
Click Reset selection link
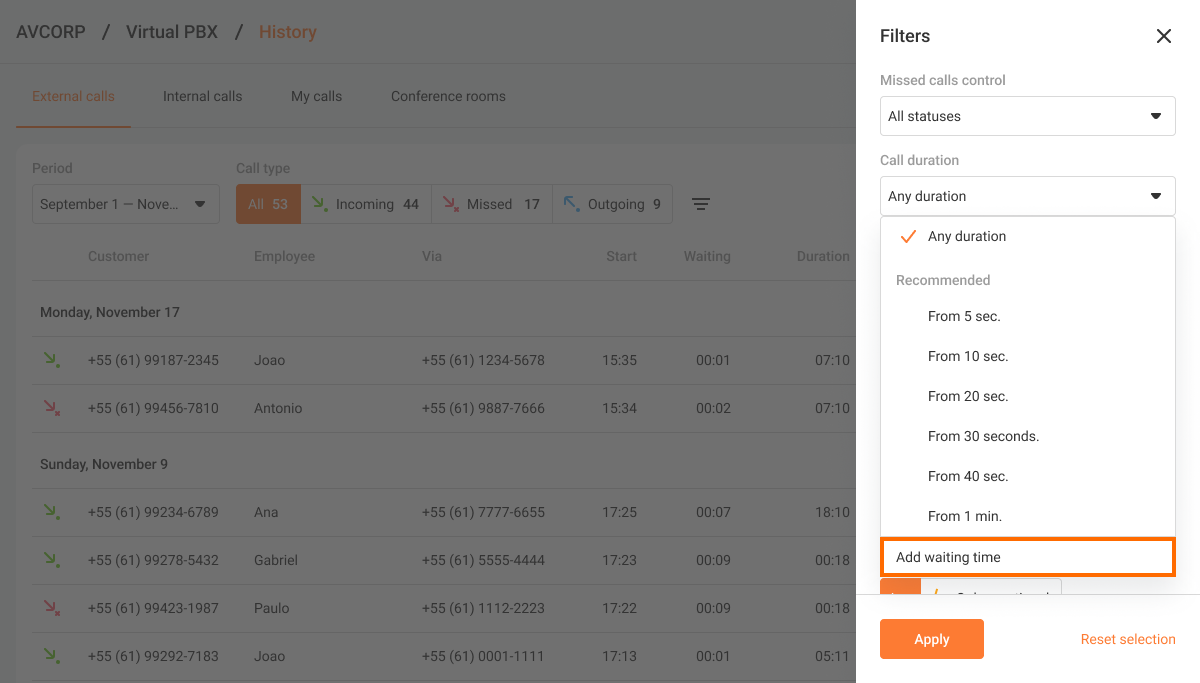(x=1128, y=639)
